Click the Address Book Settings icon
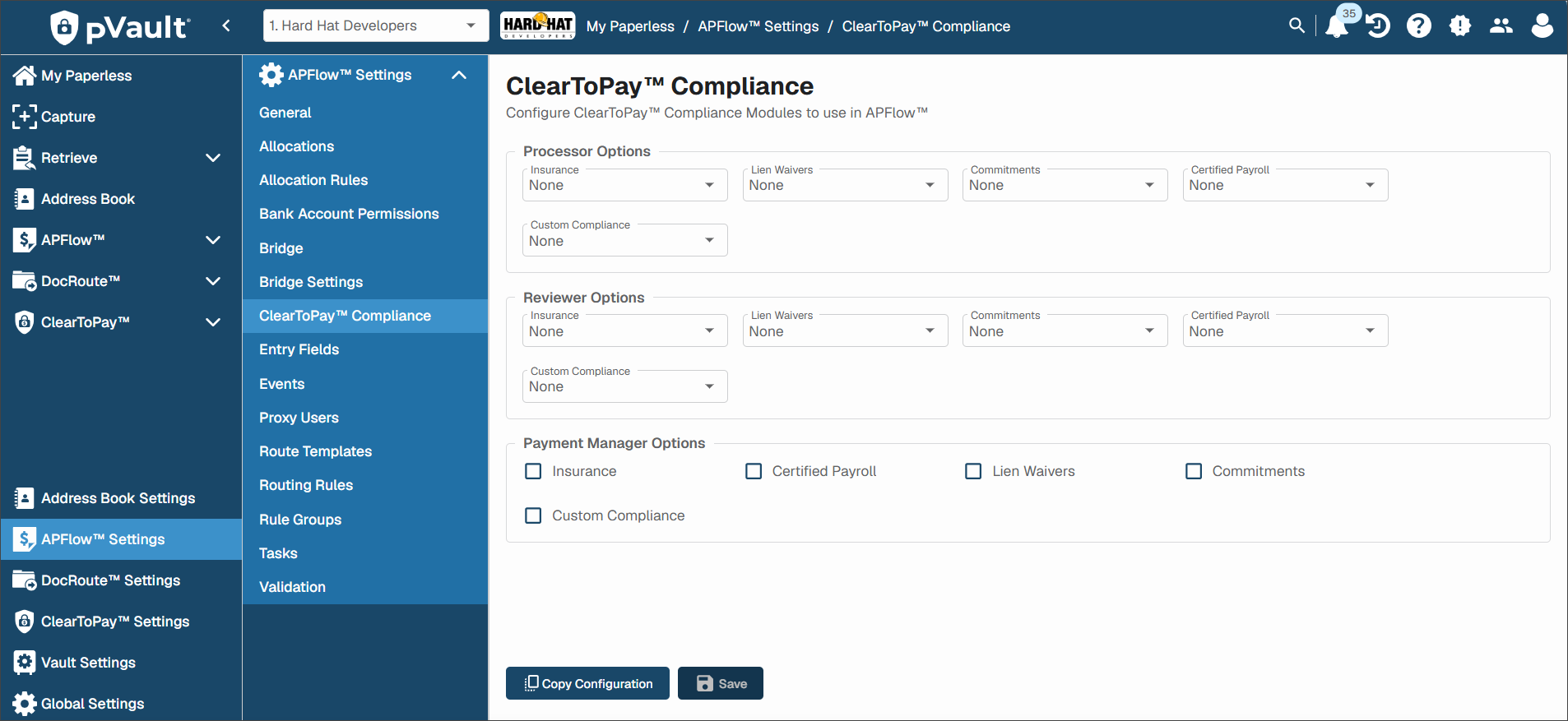 coord(25,498)
